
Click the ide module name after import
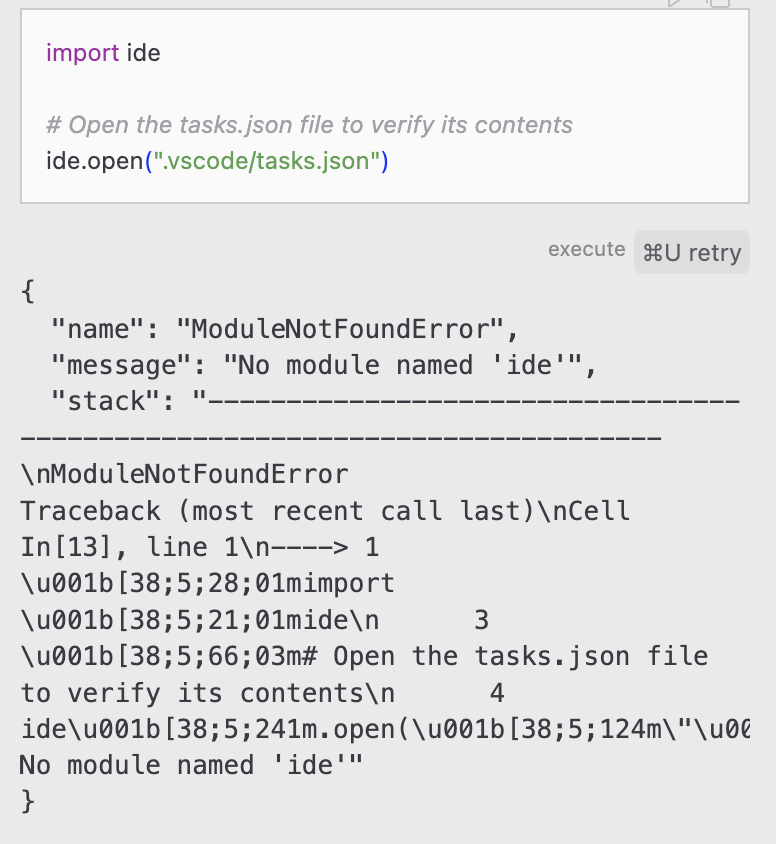click(145, 53)
